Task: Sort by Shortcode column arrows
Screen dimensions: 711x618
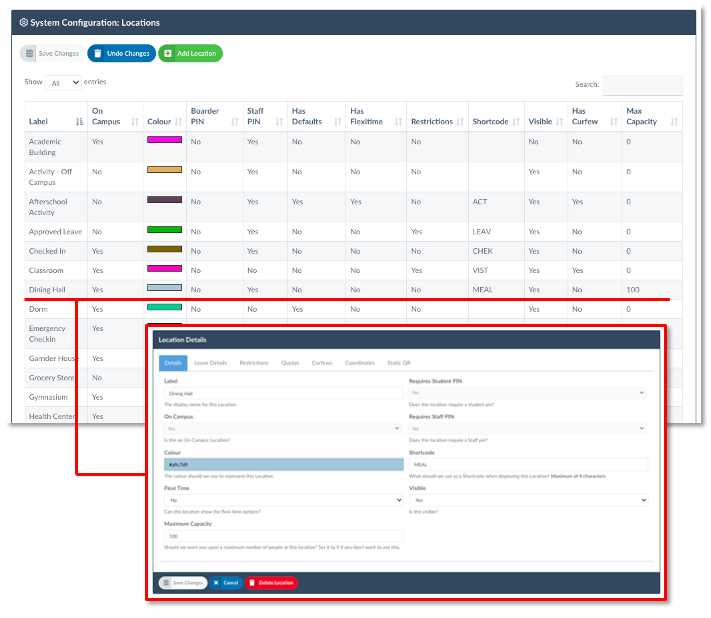Action: (x=516, y=122)
